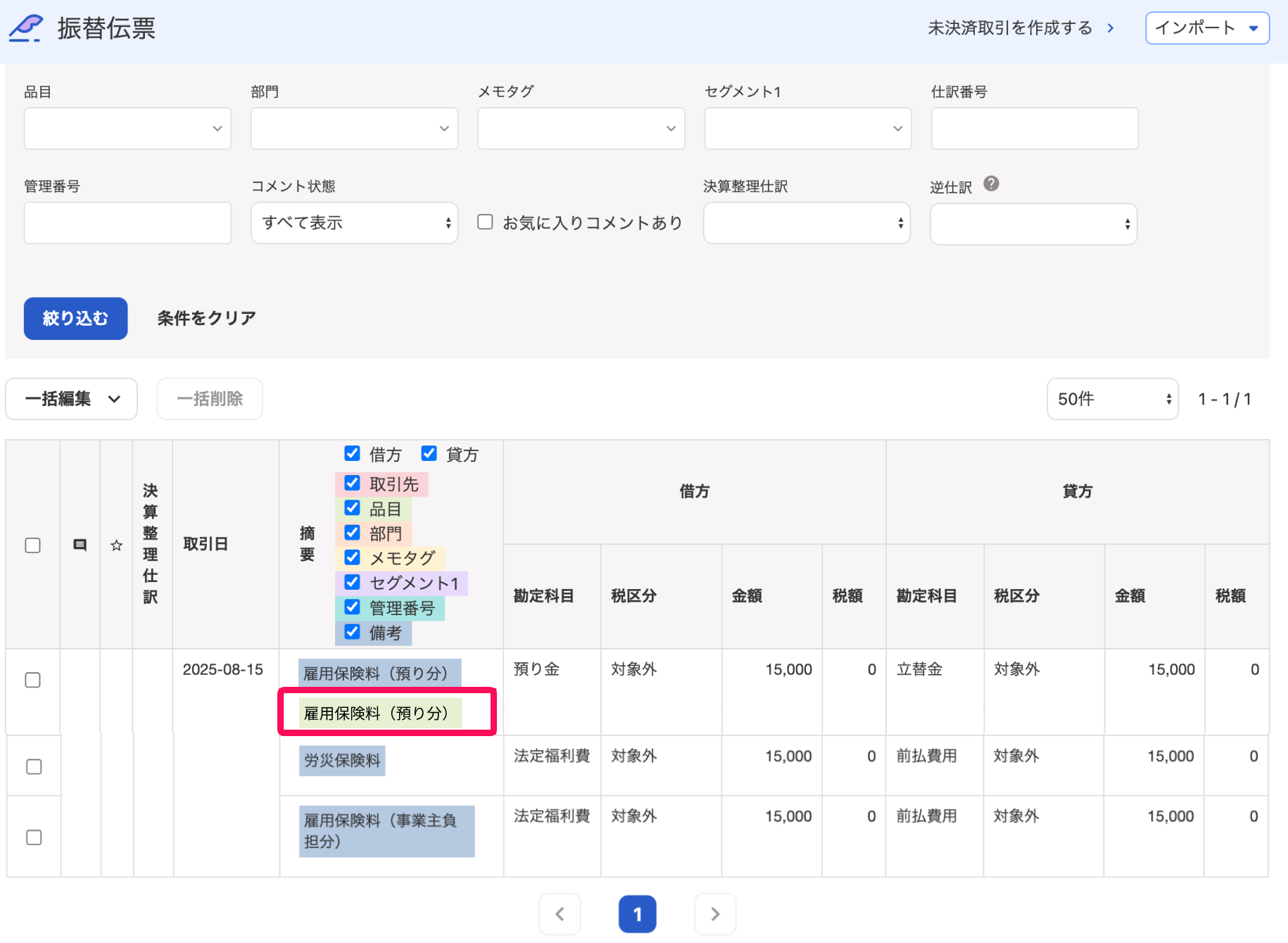Expand the 一括編集 menu
The width and height of the screenshot is (1288, 943).
coord(71,399)
